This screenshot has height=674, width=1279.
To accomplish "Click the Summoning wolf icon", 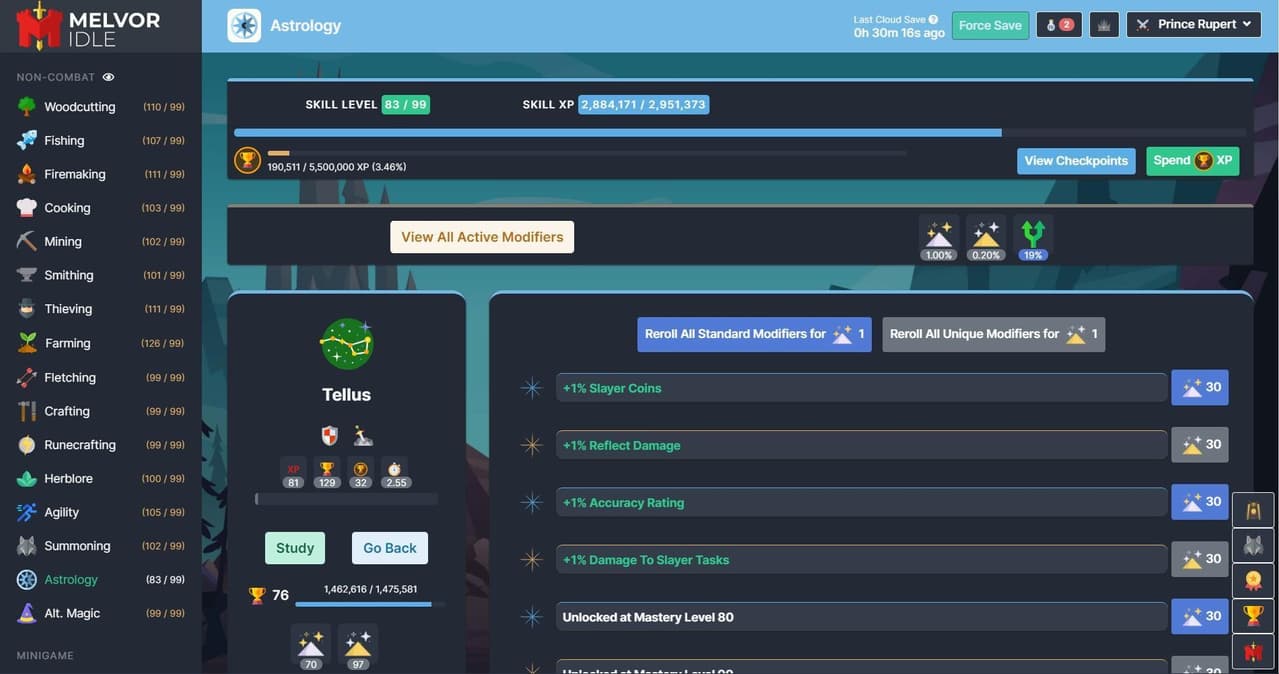I will pyautogui.click(x=27, y=546).
